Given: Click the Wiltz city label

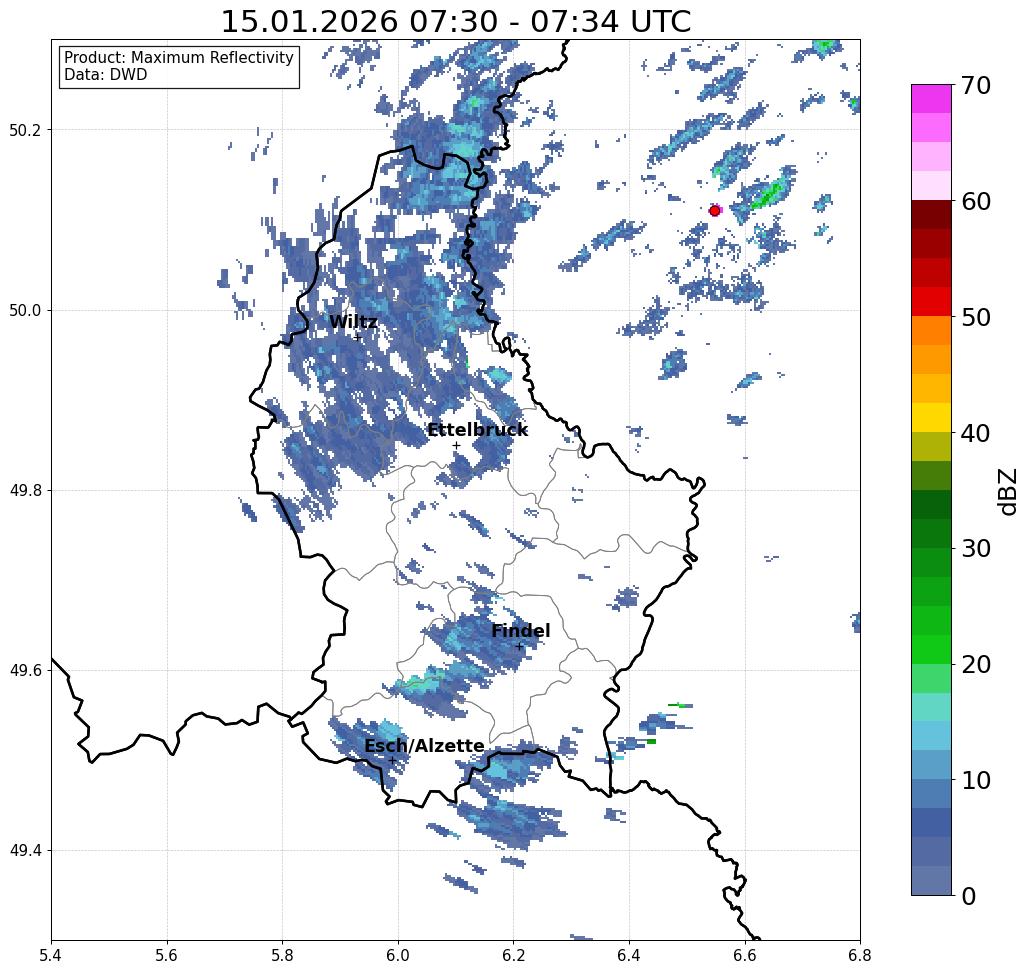Looking at the screenshot, I should [353, 322].
